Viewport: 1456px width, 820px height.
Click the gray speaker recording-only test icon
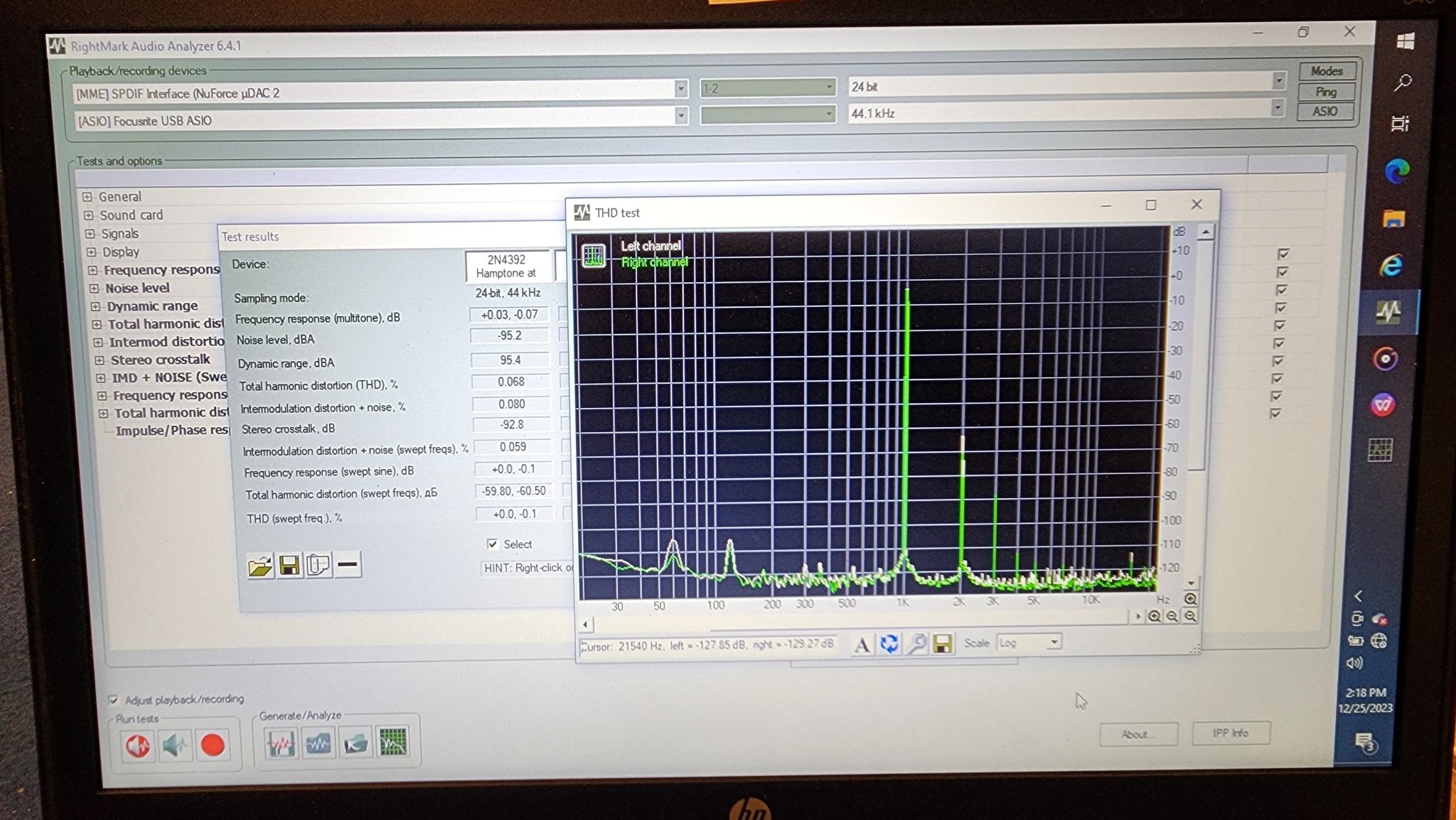pos(175,745)
